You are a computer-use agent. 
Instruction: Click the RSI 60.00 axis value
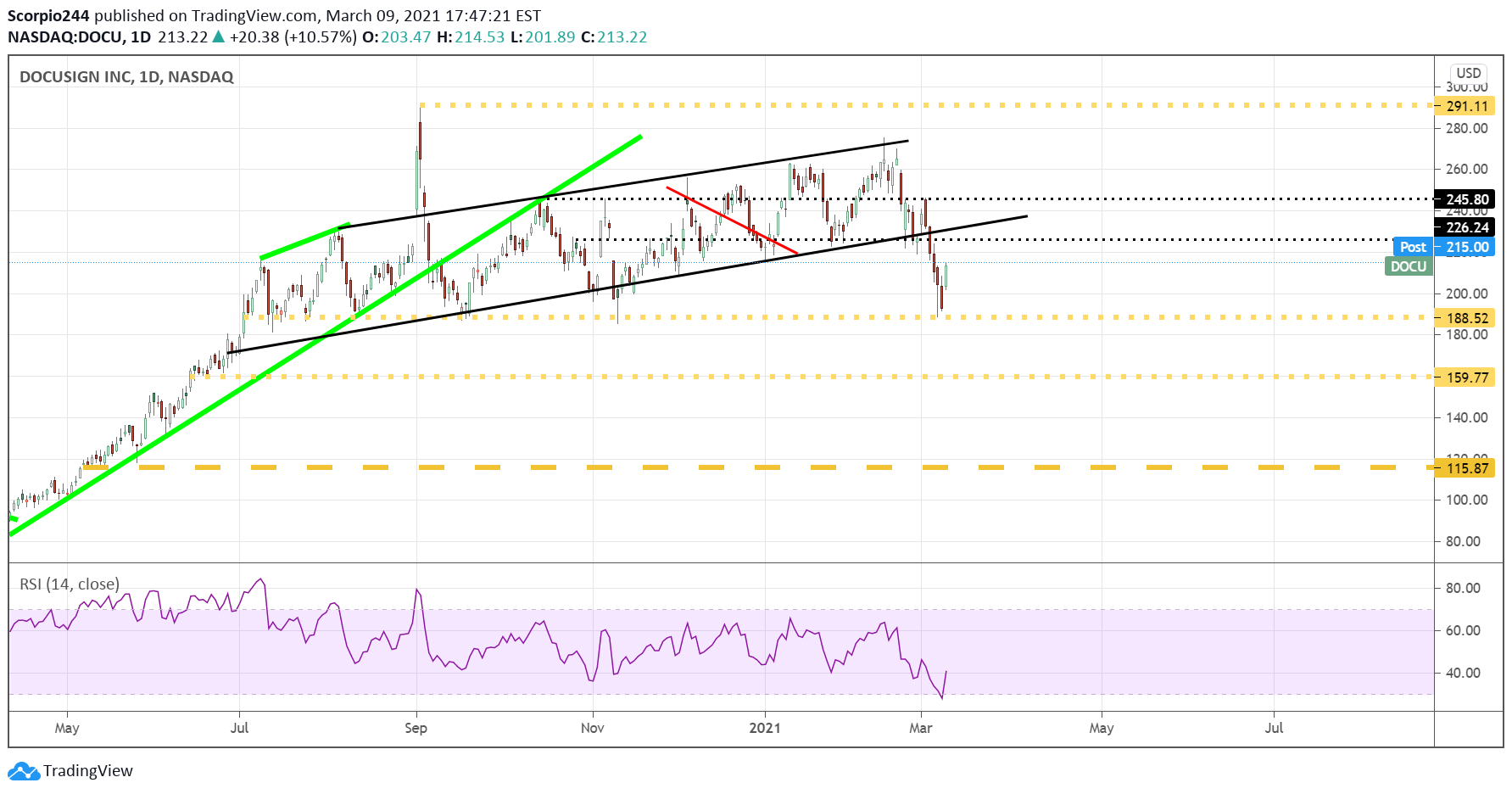point(1463,630)
